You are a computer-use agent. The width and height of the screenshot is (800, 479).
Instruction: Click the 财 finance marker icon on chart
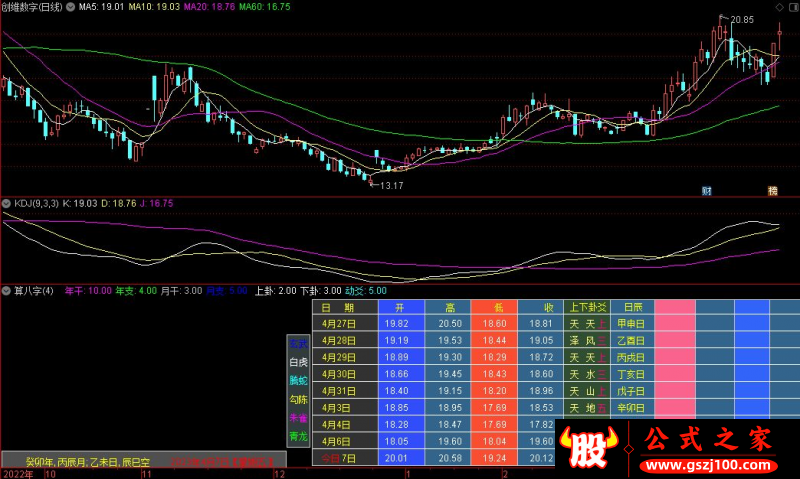(x=707, y=188)
